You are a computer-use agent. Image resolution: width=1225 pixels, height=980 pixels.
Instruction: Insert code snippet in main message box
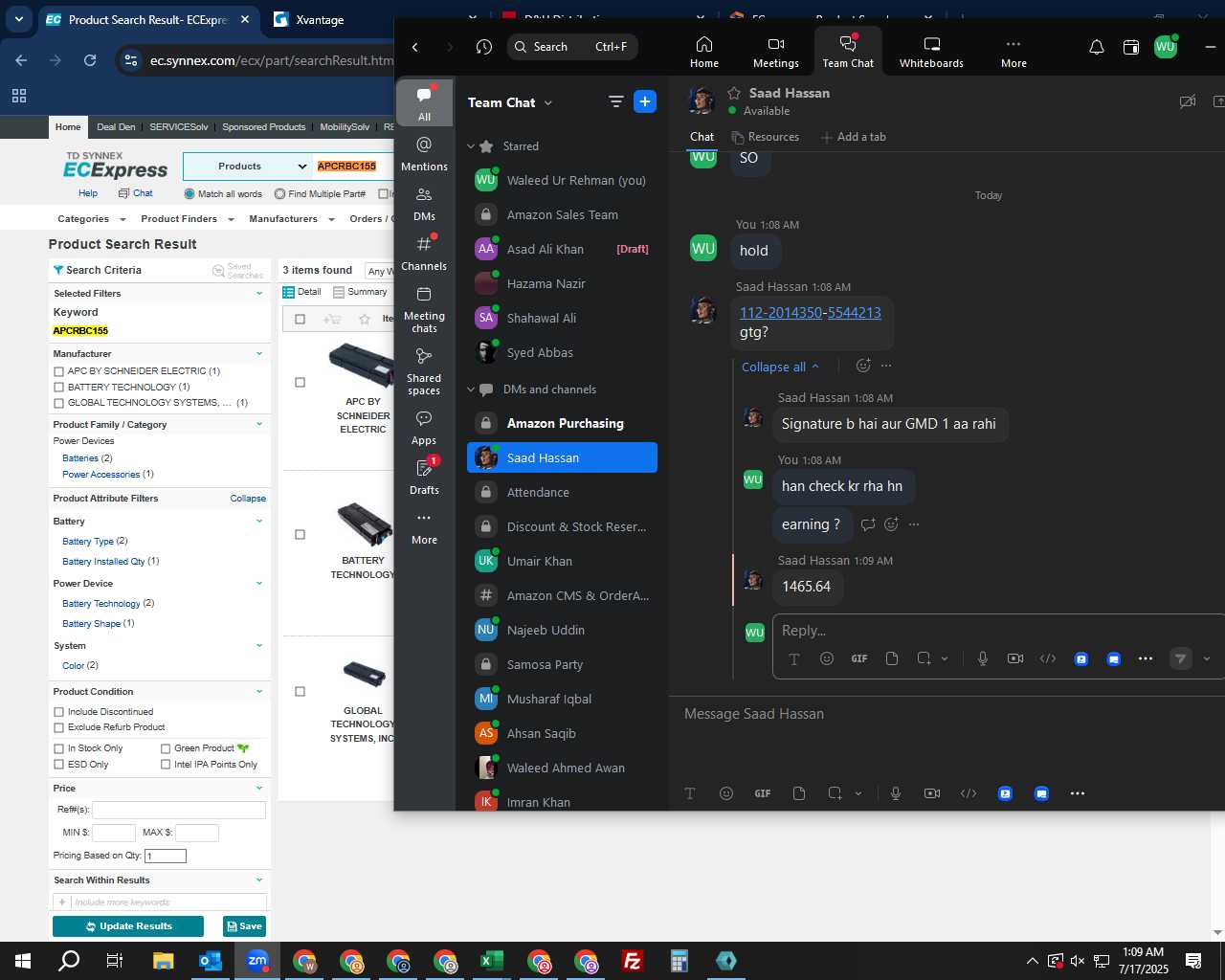pyautogui.click(x=969, y=793)
